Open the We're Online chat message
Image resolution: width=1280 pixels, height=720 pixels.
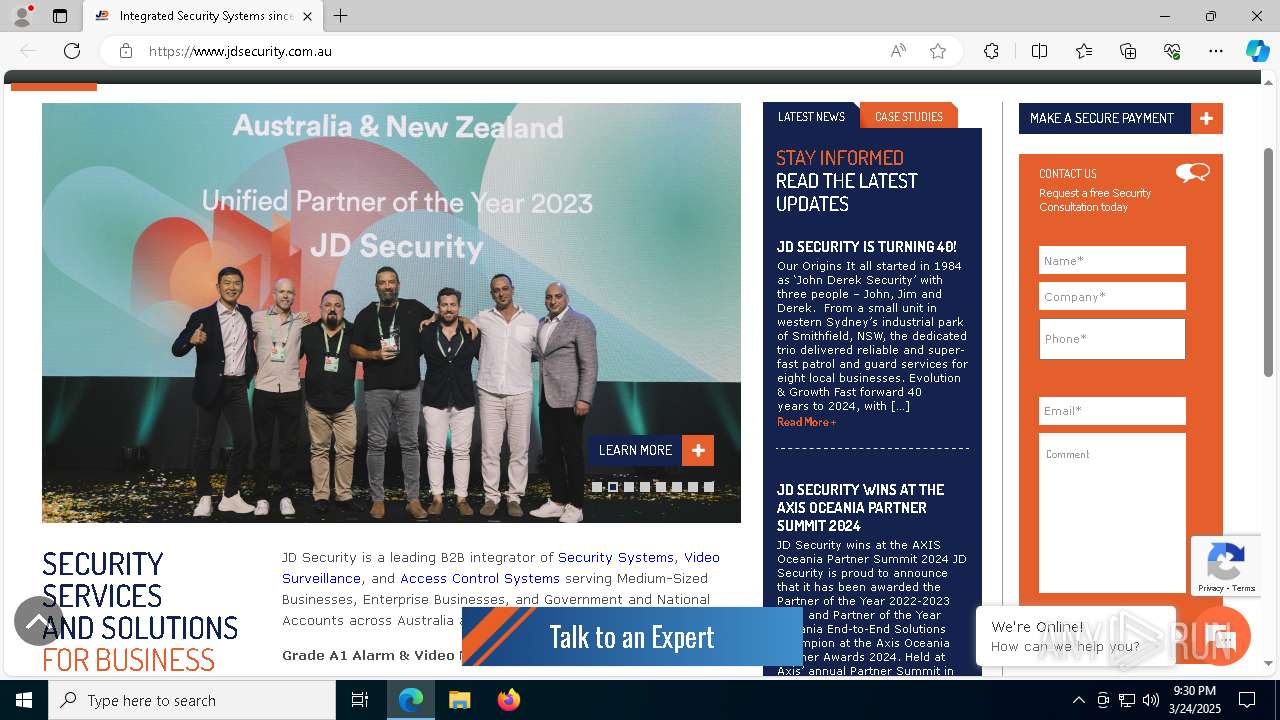(x=1075, y=636)
